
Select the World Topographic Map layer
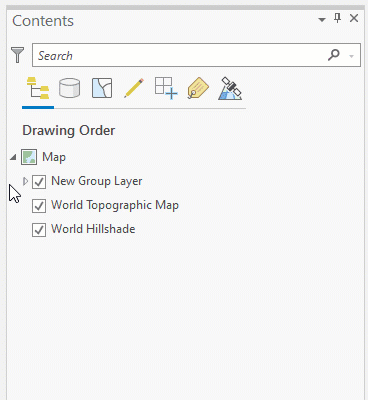(x=115, y=205)
